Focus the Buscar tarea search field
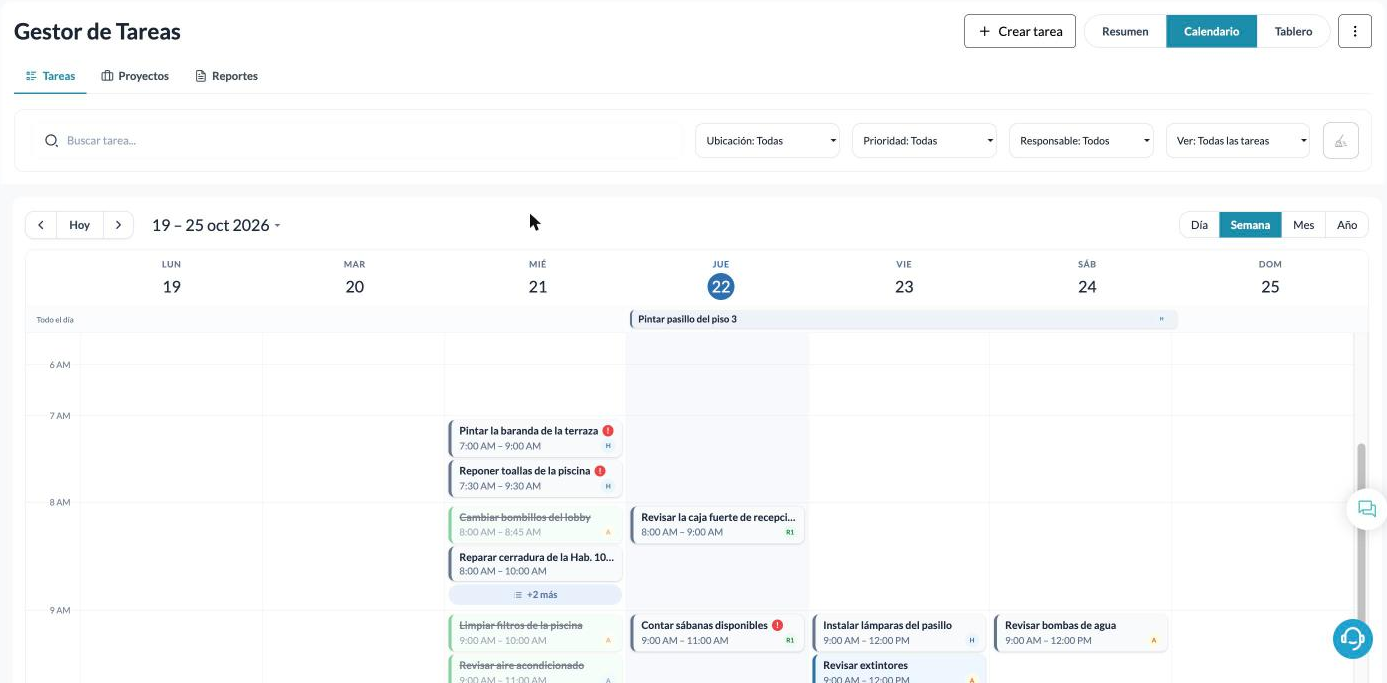The height and width of the screenshot is (683, 1387). pos(358,141)
